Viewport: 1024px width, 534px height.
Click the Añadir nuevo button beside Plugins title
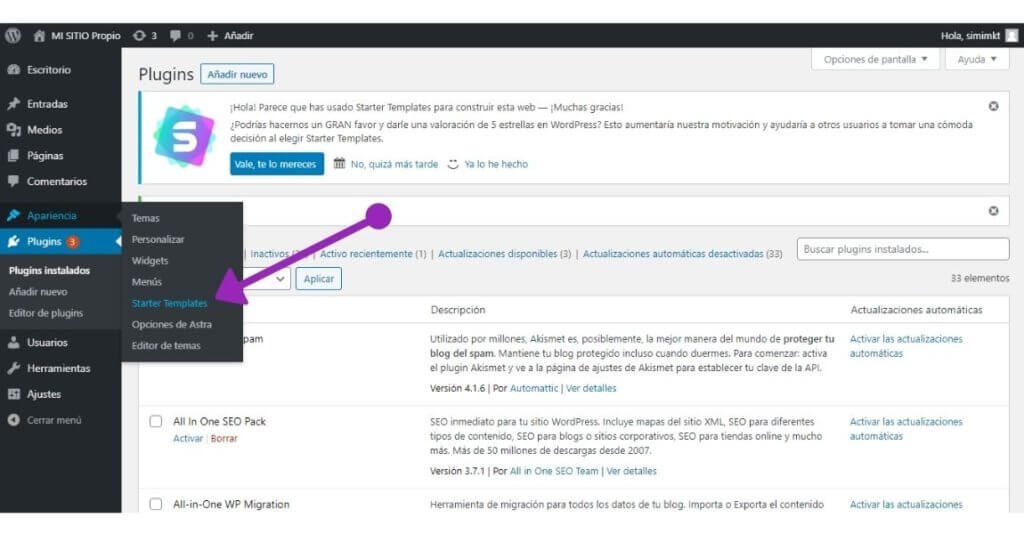coord(237,74)
